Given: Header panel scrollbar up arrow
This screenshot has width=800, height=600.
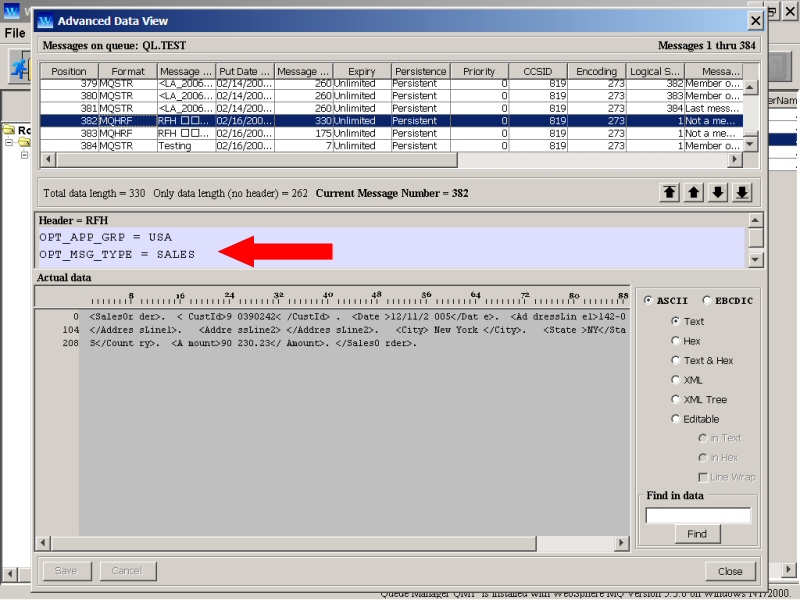Looking at the screenshot, I should click(756, 220).
